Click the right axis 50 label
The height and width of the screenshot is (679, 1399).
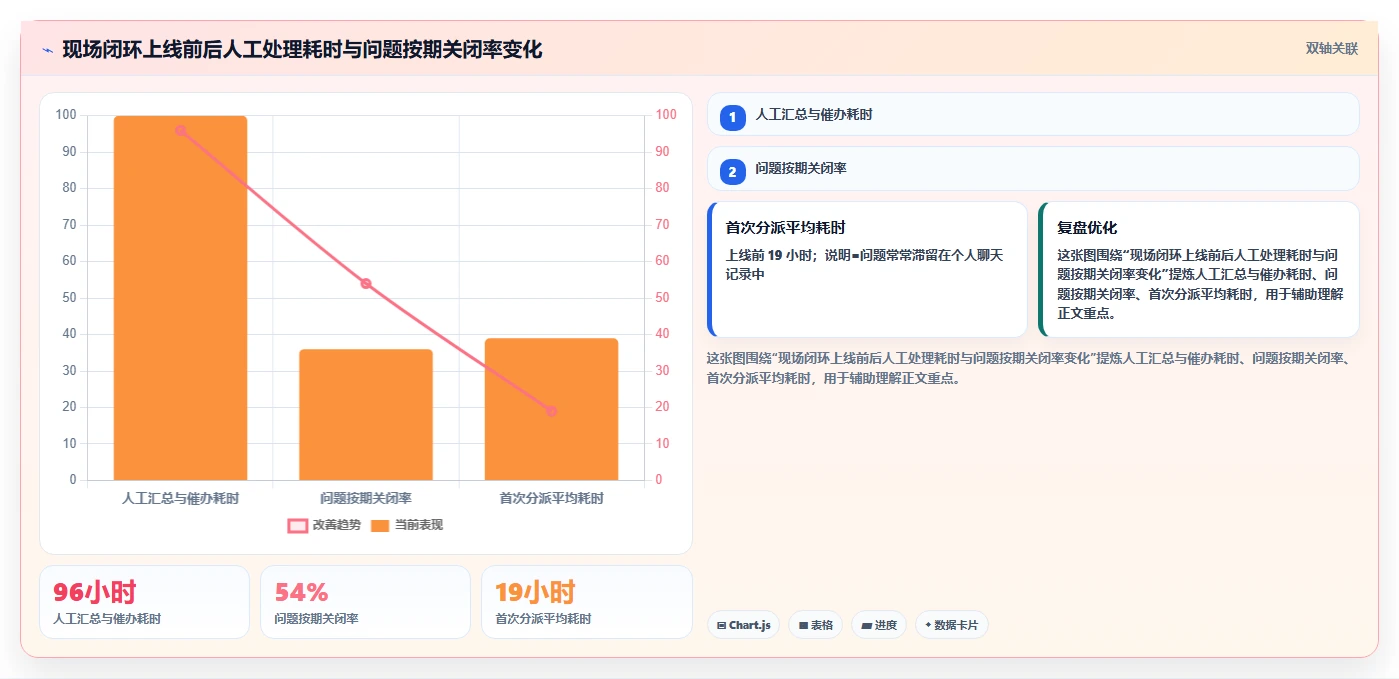663,298
